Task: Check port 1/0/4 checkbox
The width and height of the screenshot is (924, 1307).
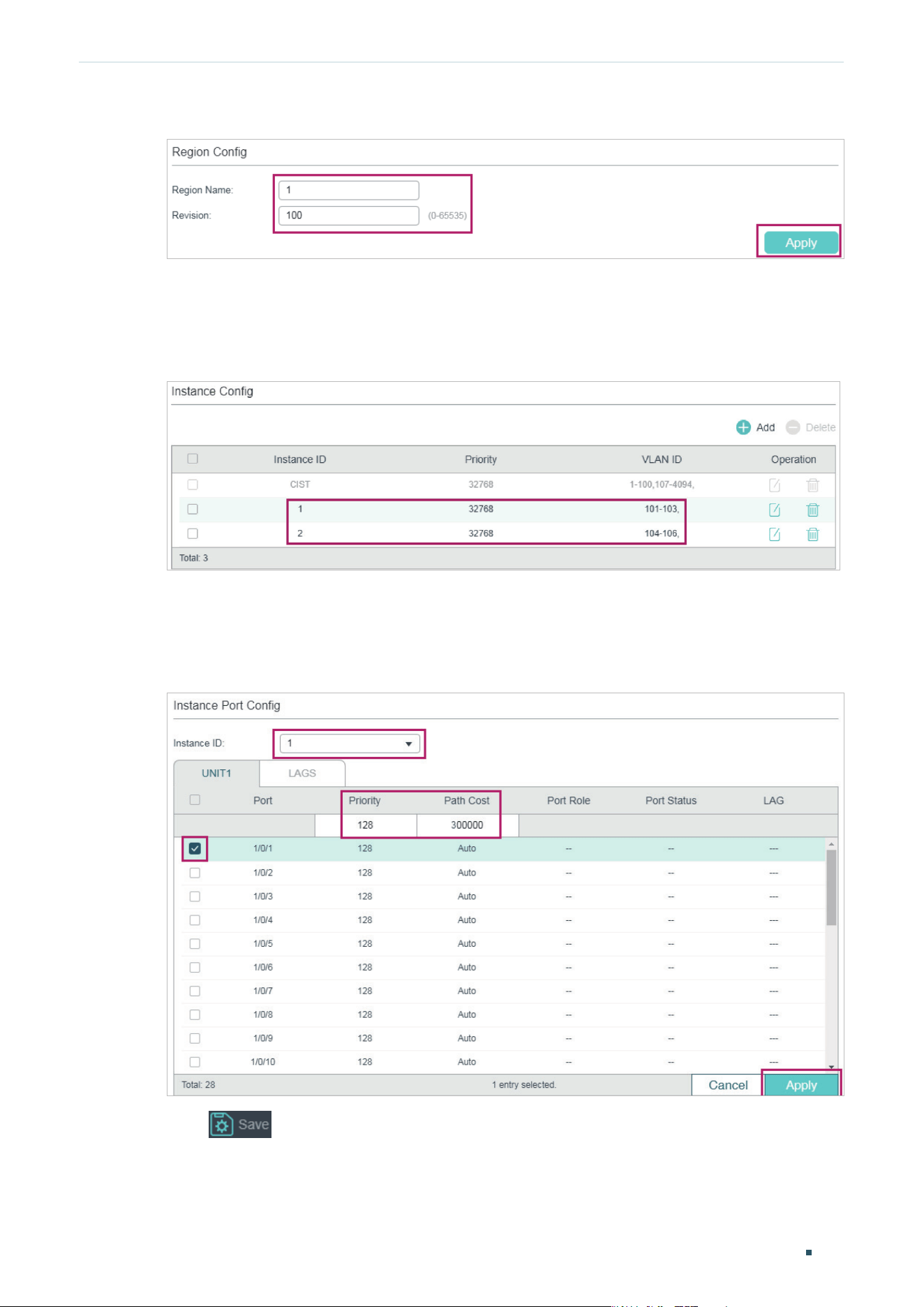Action: [195, 920]
